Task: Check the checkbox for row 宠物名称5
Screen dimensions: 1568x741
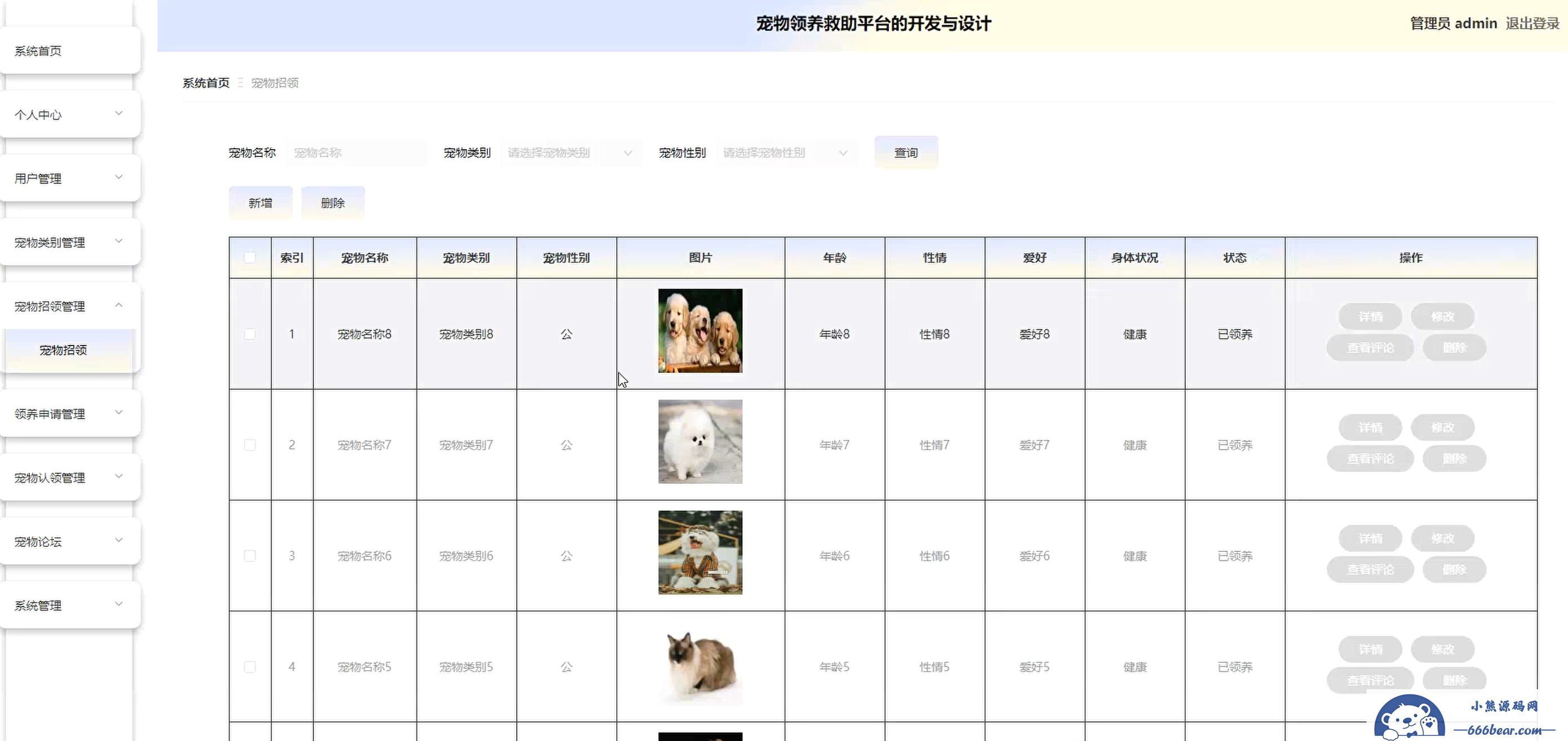Action: (x=249, y=667)
